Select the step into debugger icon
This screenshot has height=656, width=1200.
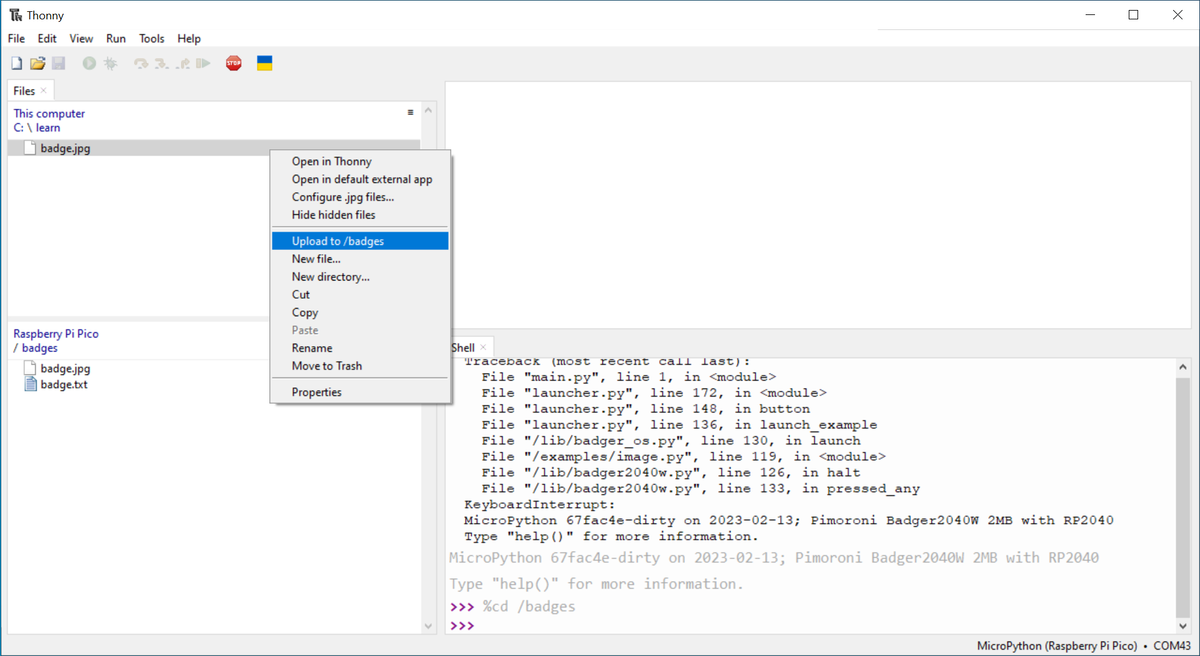(x=161, y=62)
